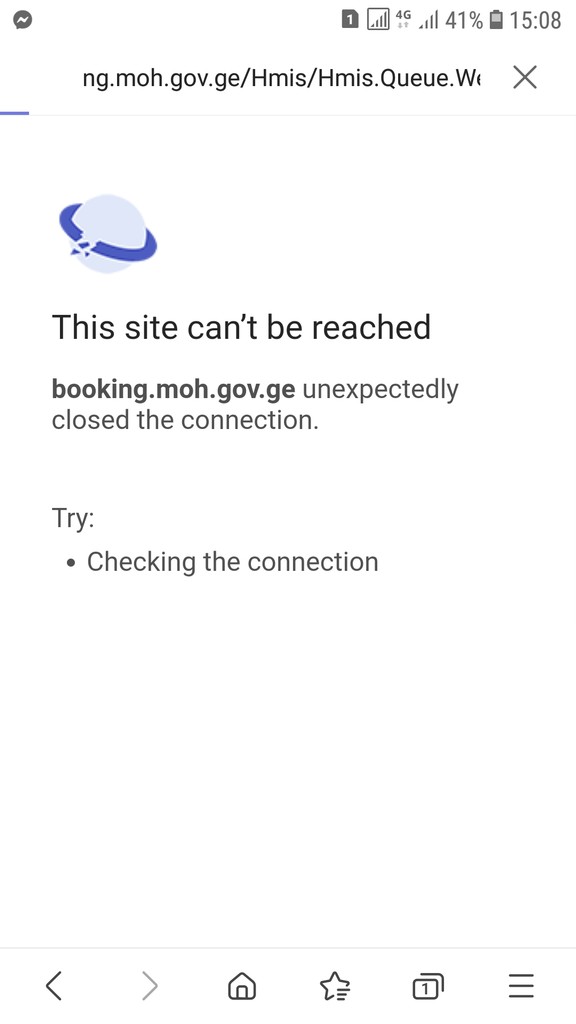Tap the page loading progress bar
This screenshot has height=1024, width=576.
pos(14,113)
